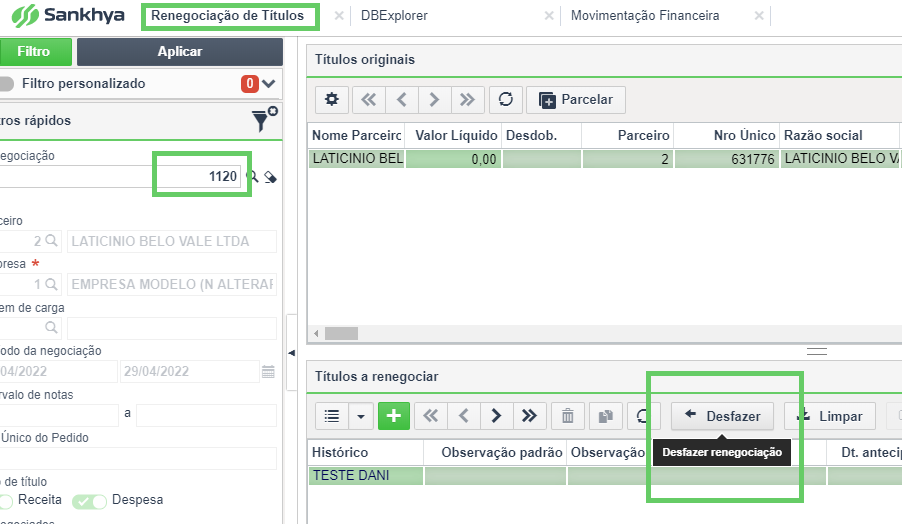Click Desfazer renegociação button
Viewport: 902px width, 524px height.
pos(723,416)
